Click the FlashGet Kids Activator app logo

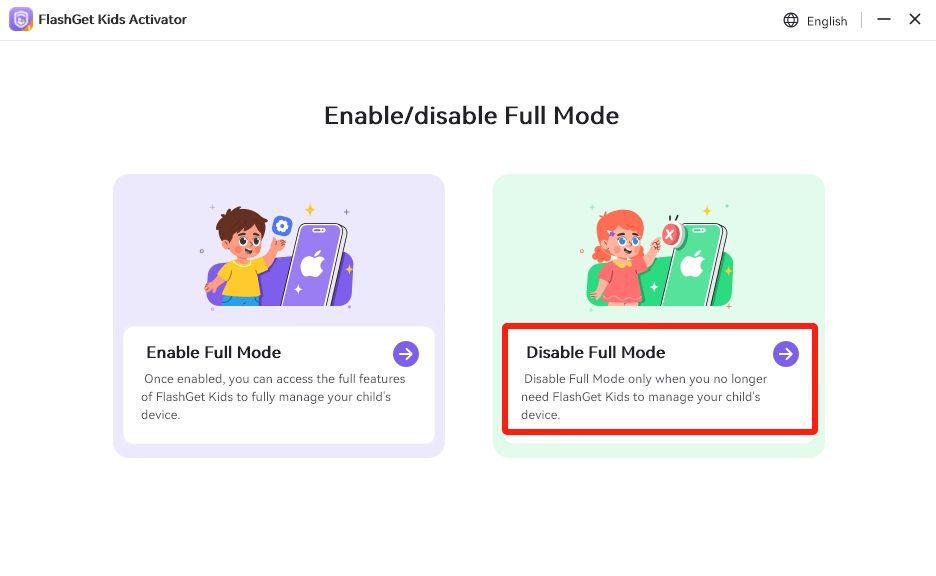point(20,19)
